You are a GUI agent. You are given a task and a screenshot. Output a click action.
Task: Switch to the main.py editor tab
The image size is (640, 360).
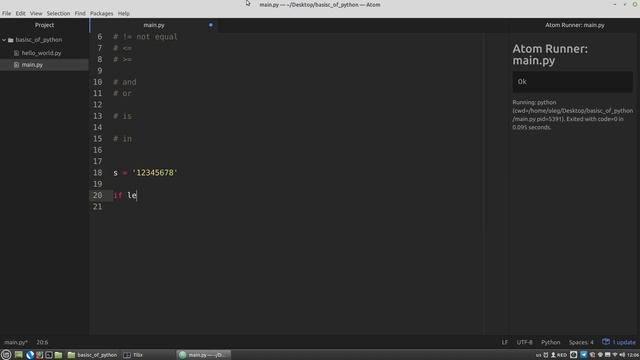tap(154, 25)
